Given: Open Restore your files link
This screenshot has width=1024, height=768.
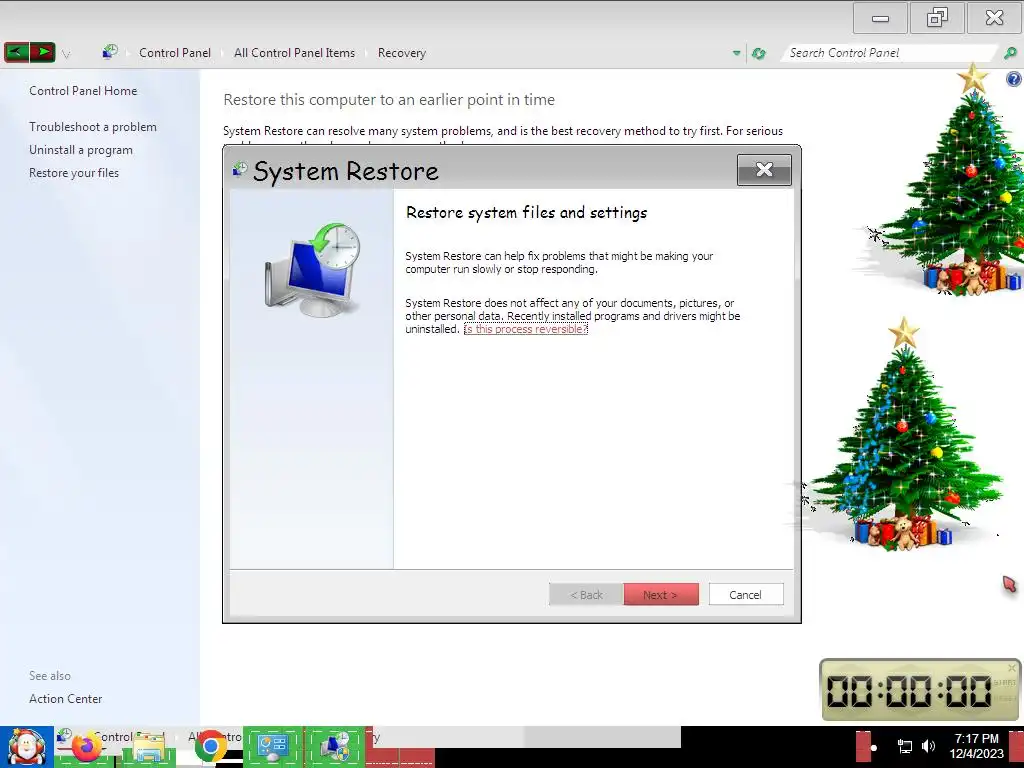Looking at the screenshot, I should (74, 173).
